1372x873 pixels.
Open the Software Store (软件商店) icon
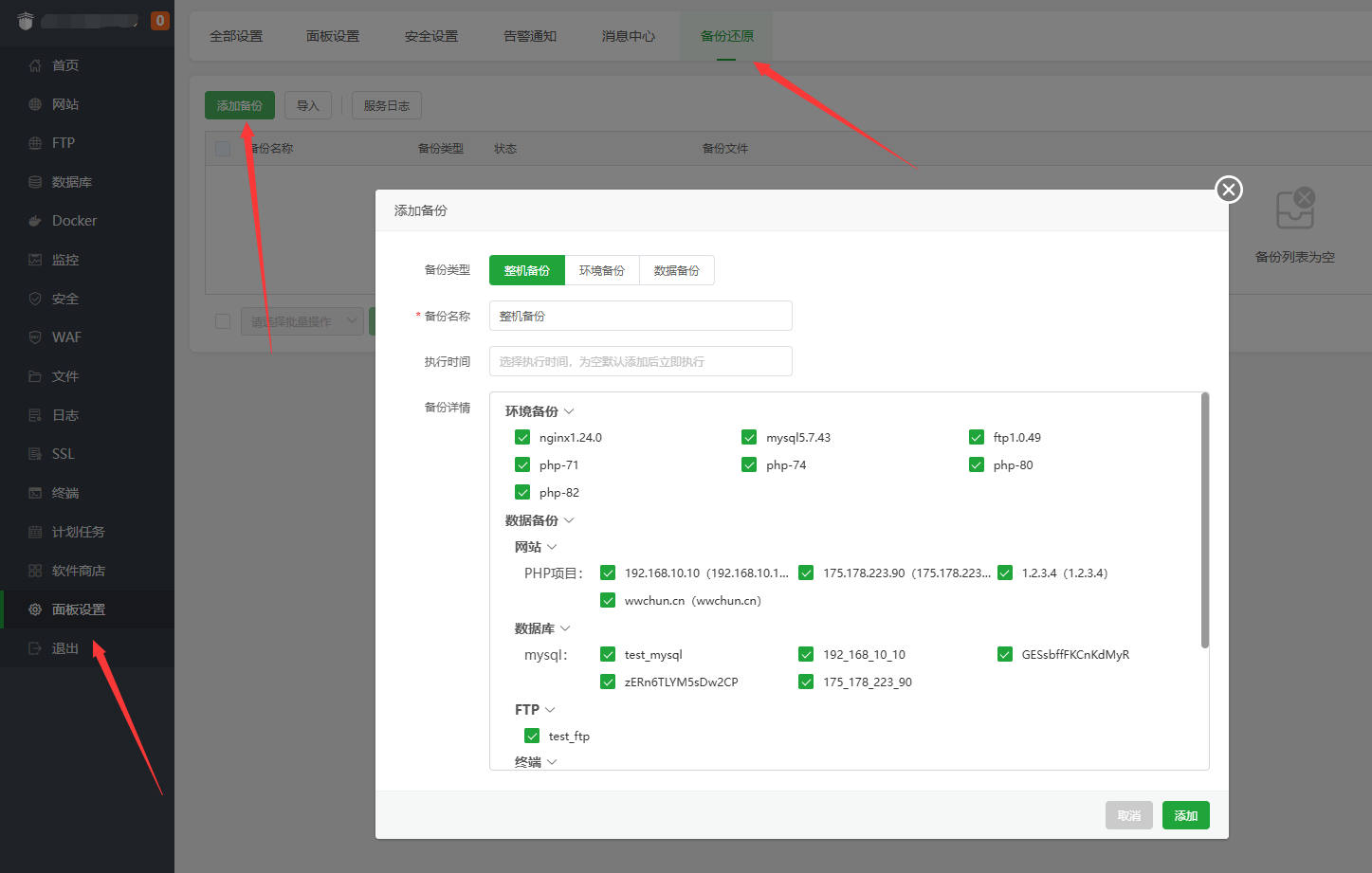coord(35,571)
